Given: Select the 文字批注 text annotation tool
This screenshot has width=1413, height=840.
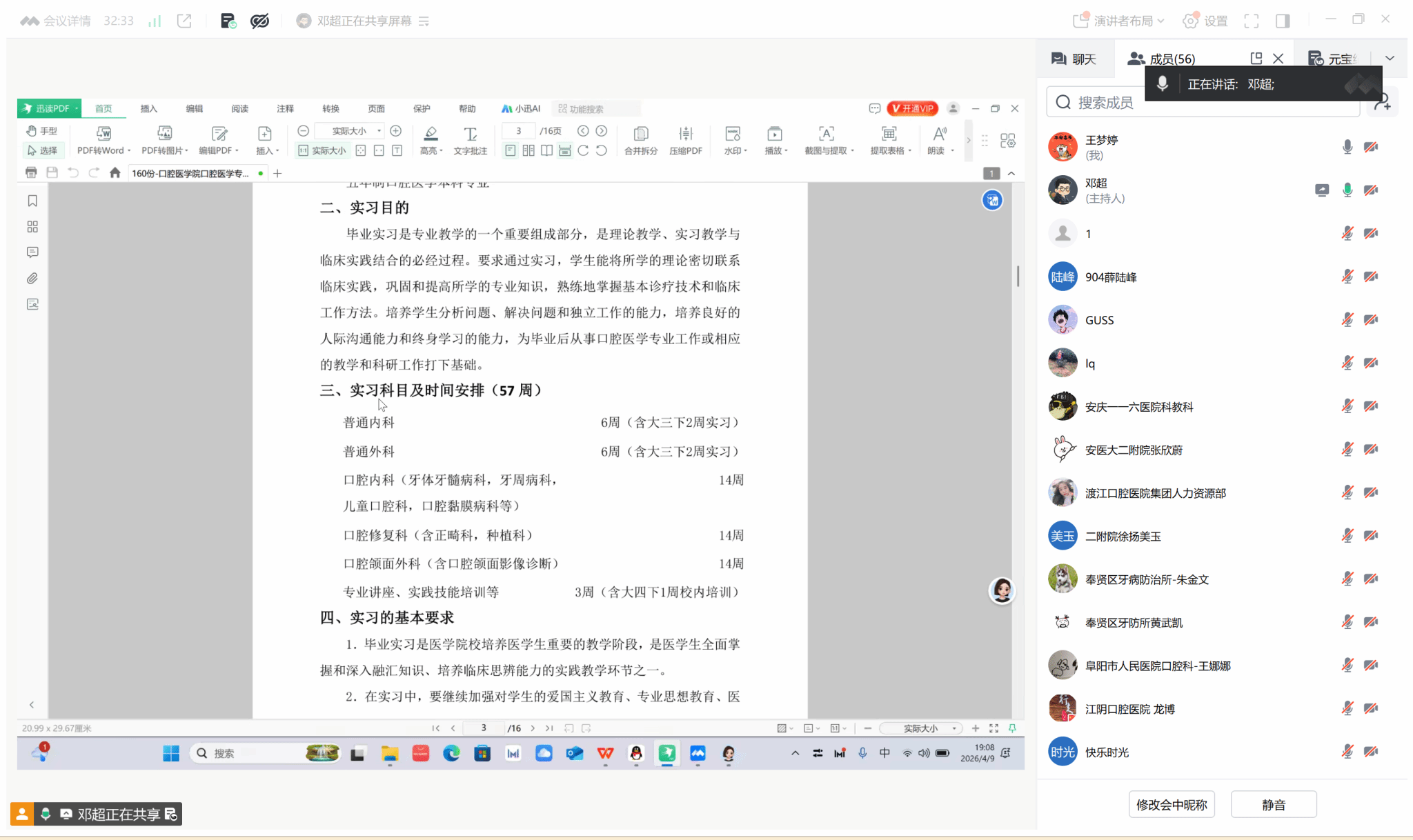Looking at the screenshot, I should (470, 134).
